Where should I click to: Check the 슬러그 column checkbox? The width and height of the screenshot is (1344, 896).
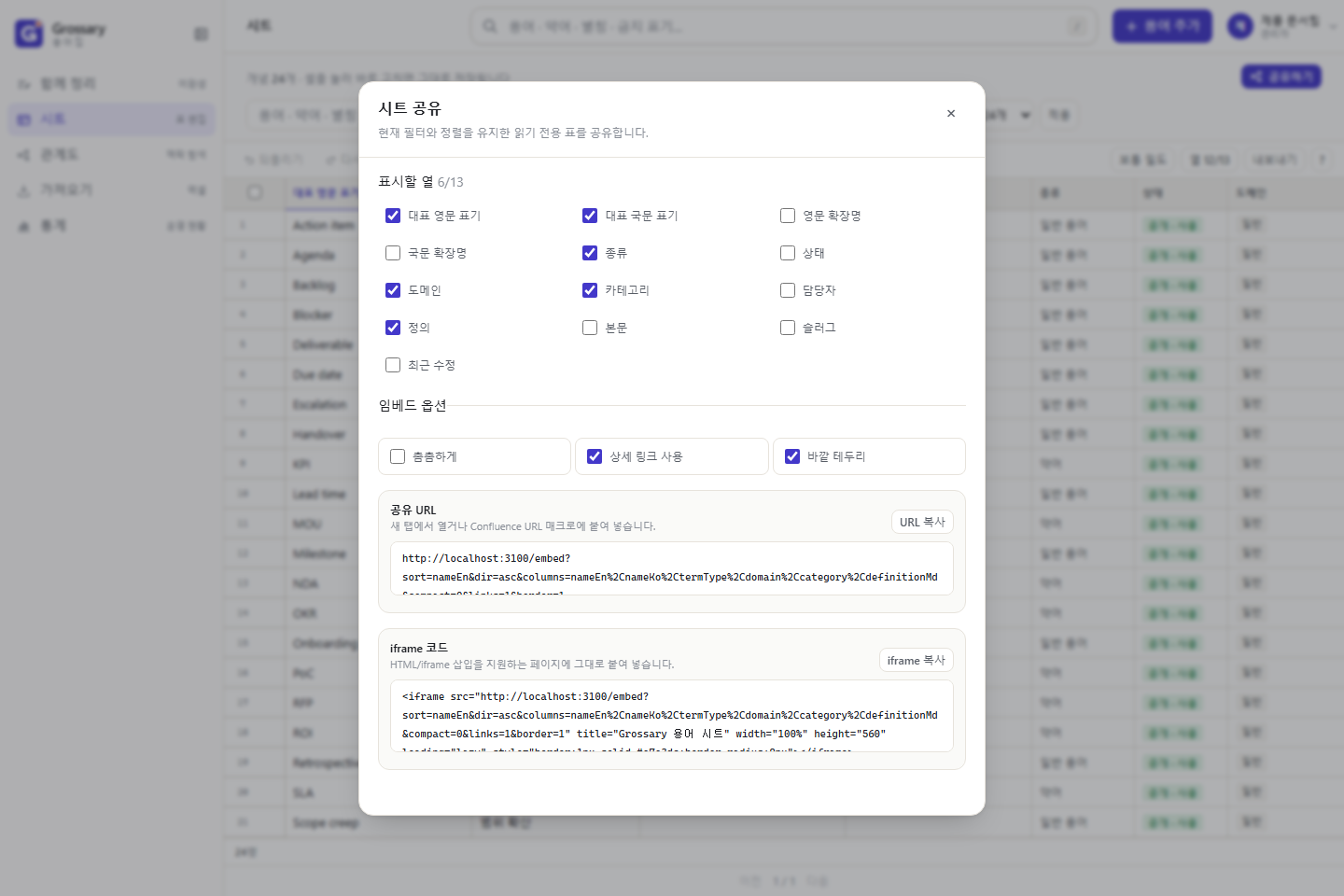[x=788, y=328]
